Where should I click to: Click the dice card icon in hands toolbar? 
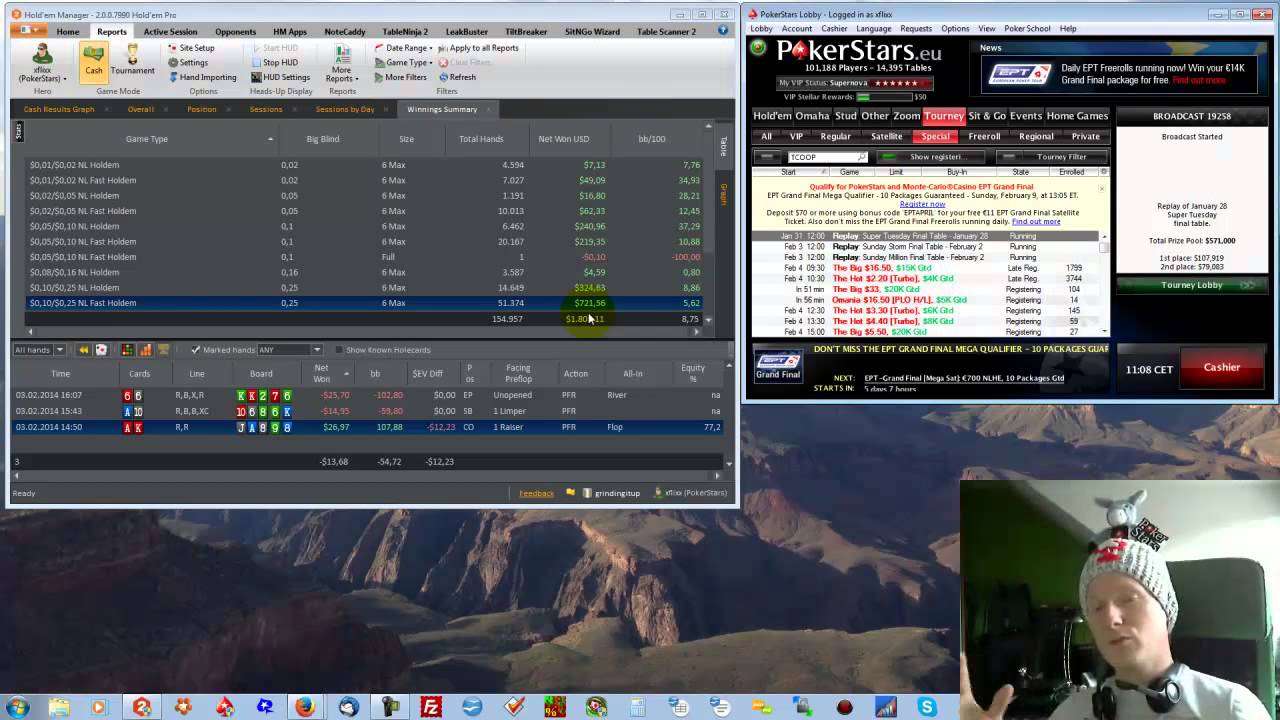(x=99, y=350)
